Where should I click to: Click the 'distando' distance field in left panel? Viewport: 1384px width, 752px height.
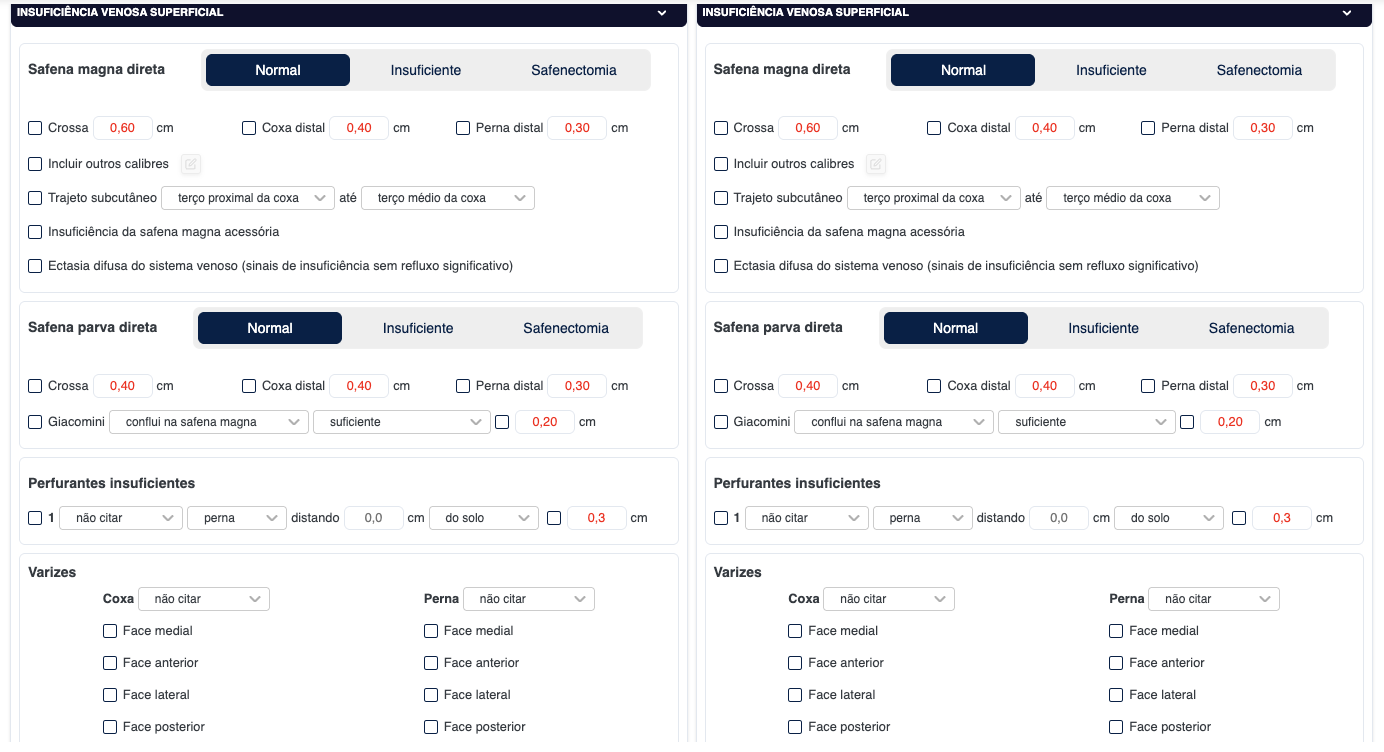pos(374,518)
